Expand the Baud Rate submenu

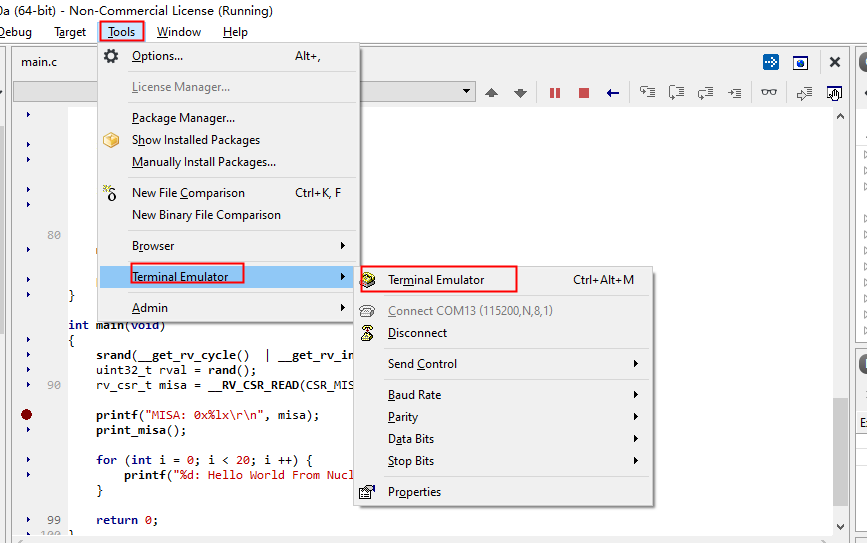pyautogui.click(x=415, y=395)
